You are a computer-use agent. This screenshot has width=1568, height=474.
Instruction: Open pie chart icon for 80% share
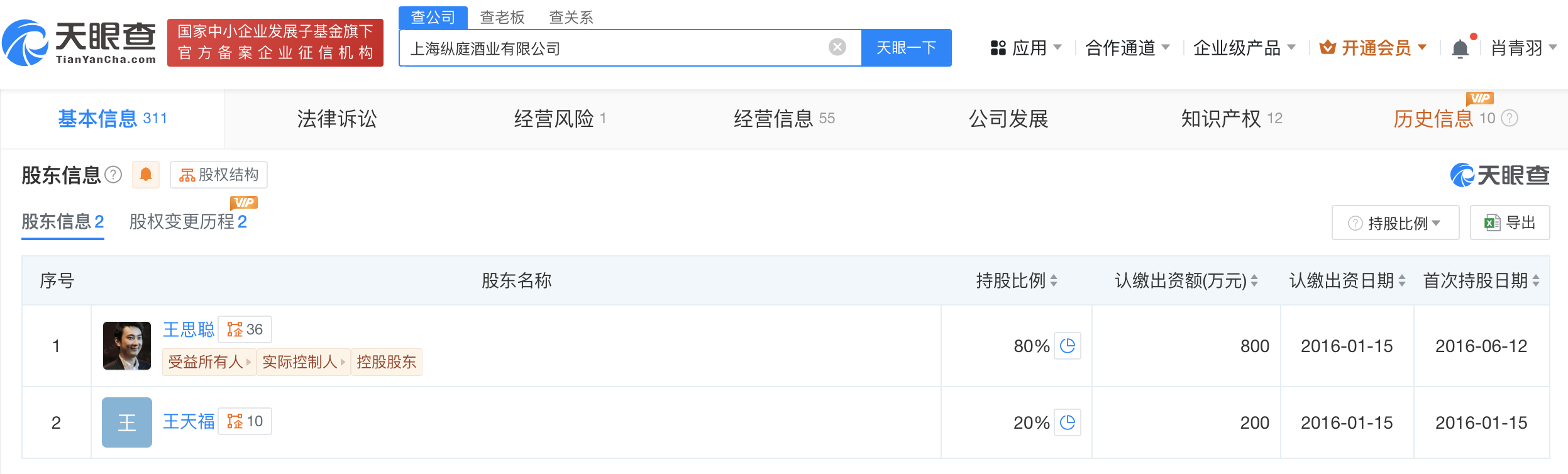(1068, 346)
